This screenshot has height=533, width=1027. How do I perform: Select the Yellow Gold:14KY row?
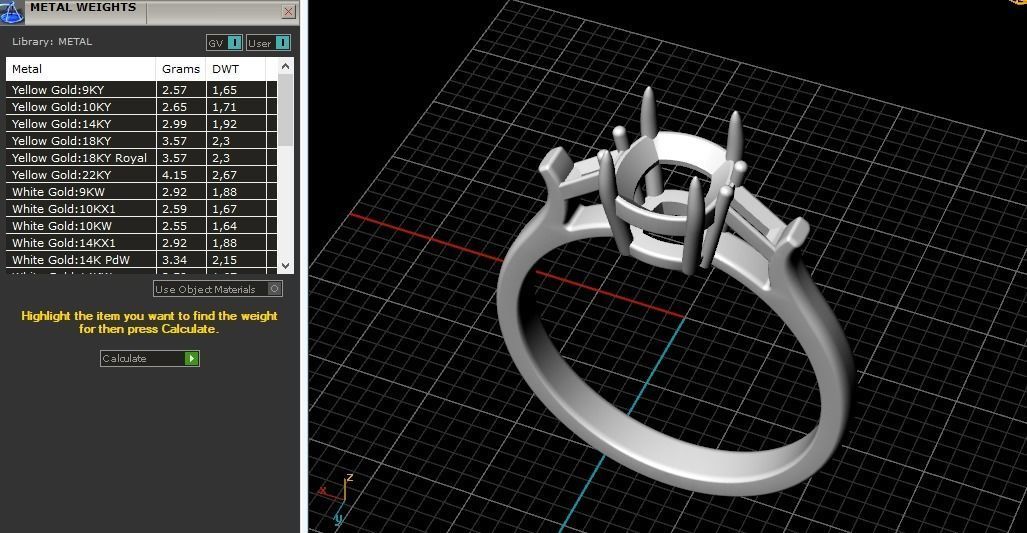pyautogui.click(x=141, y=124)
